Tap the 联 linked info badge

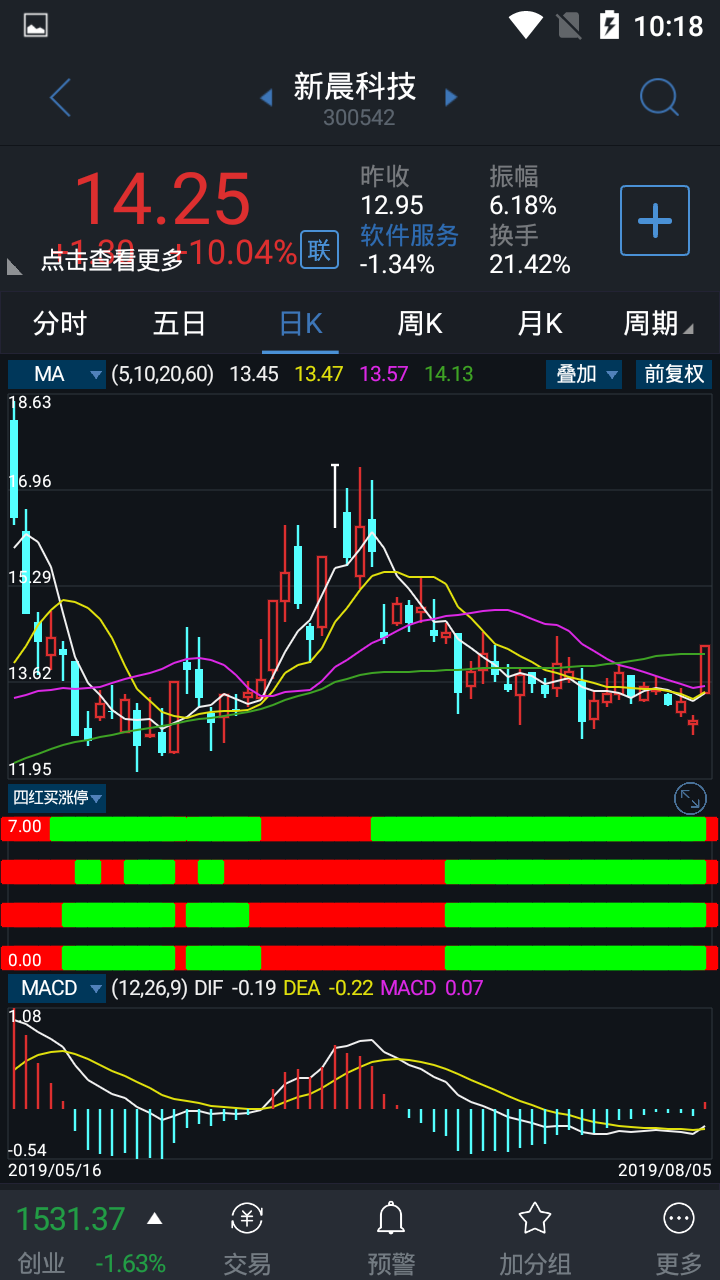click(319, 250)
